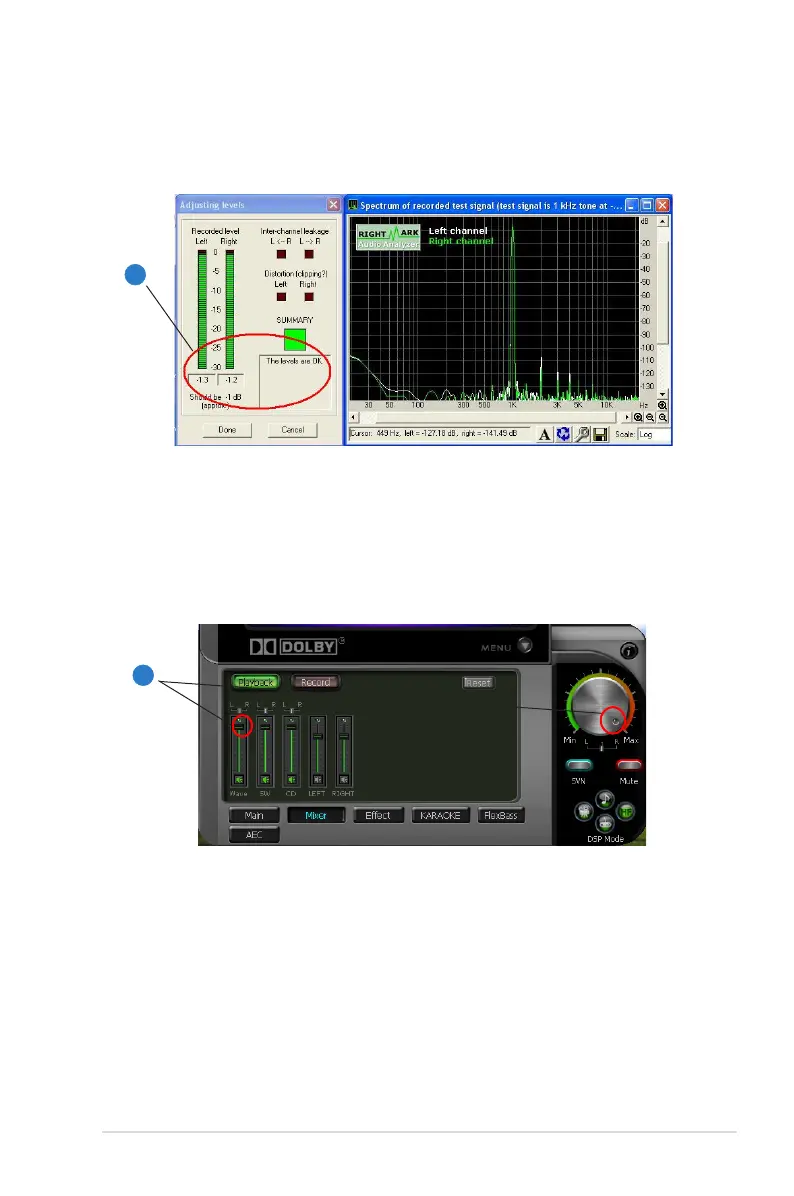The height and width of the screenshot is (1196, 794).
Task: Select the HF DSP mode icon
Action: click(625, 812)
